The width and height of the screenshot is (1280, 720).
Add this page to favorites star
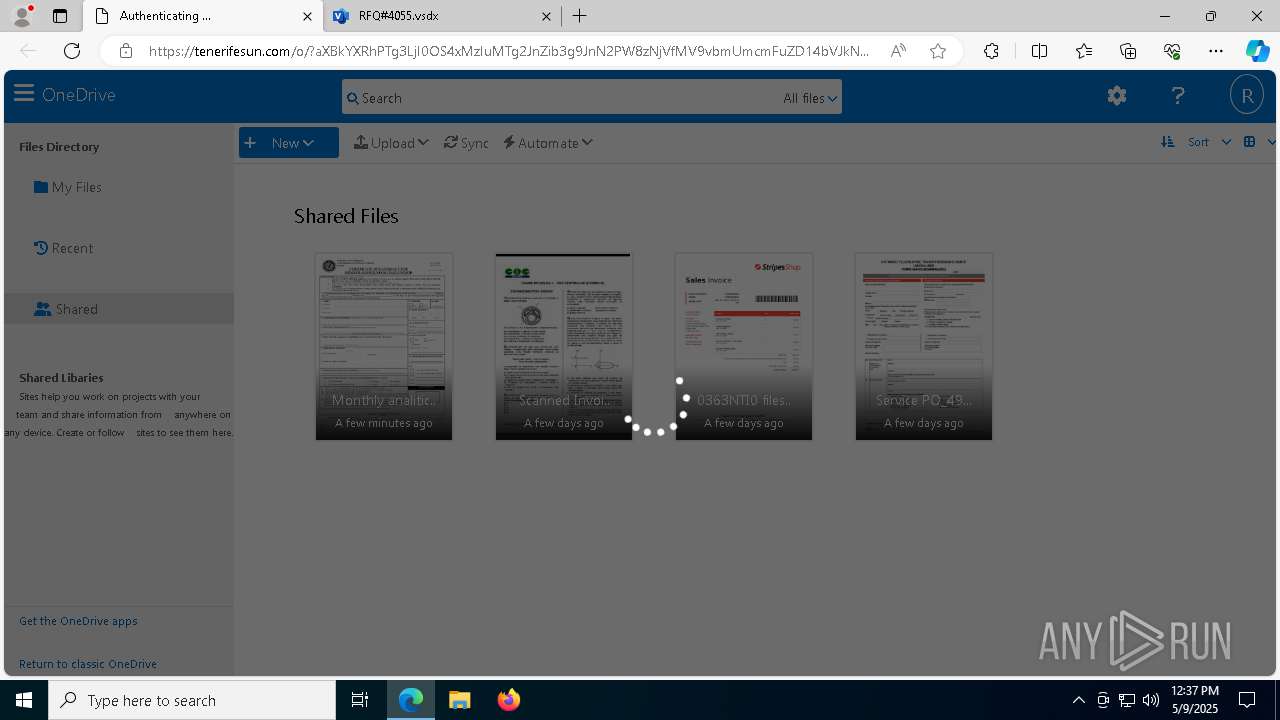938,51
